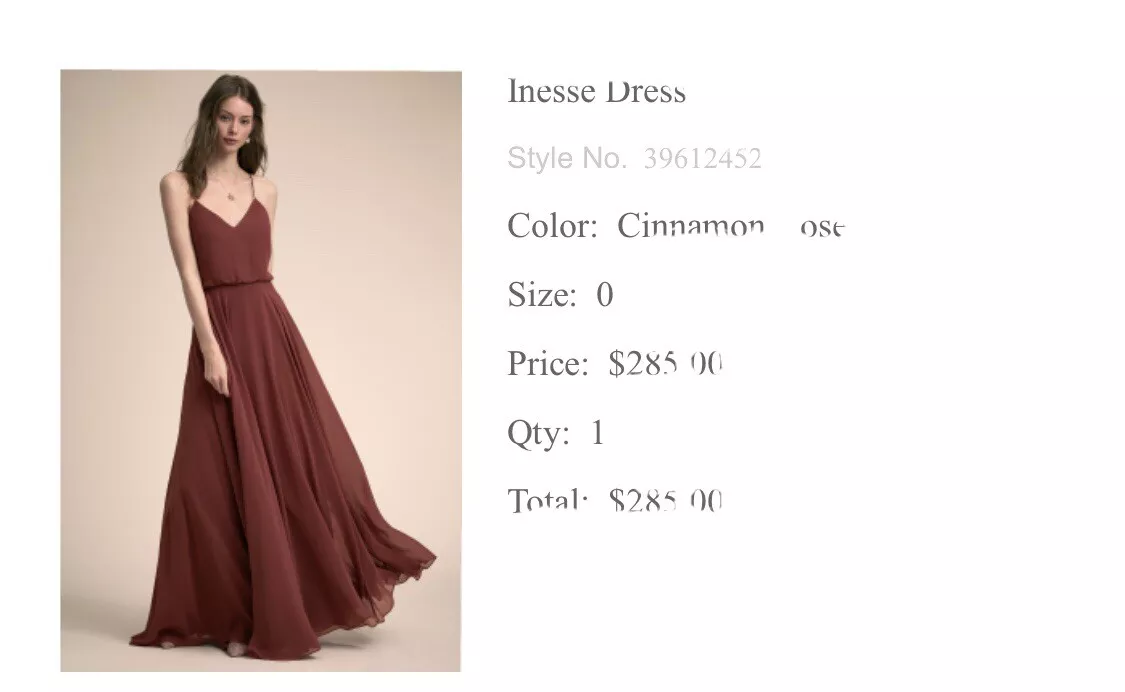Select the quantity value 1
The image size is (1125, 692).
598,433
